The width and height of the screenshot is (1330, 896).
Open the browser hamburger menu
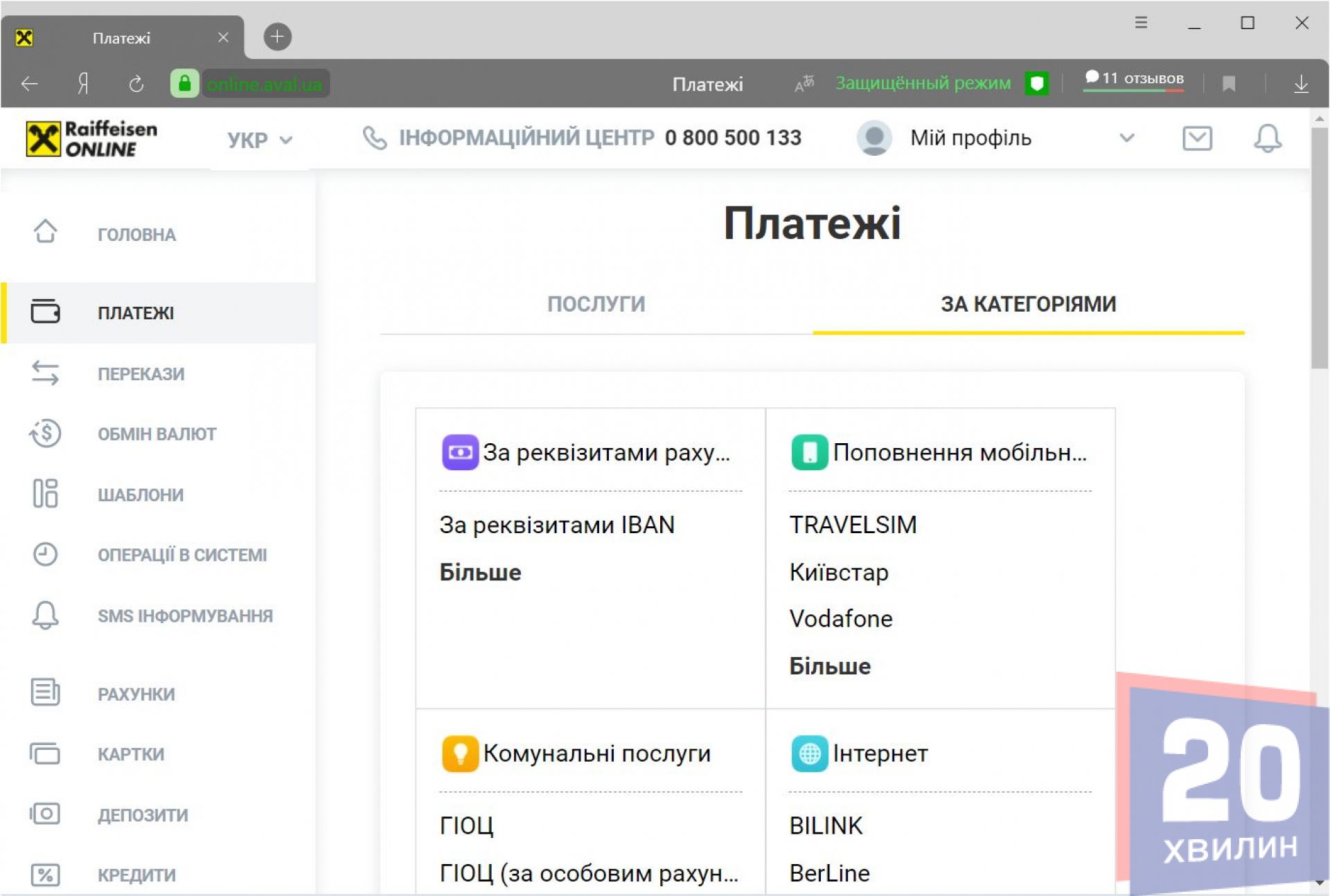1141,23
